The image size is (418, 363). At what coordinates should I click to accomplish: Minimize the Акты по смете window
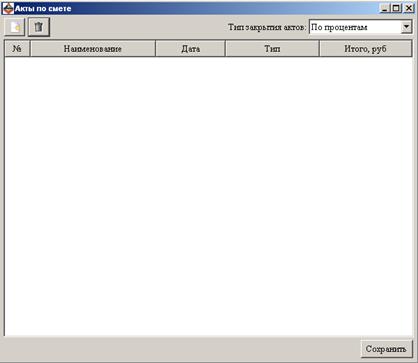pos(385,8)
